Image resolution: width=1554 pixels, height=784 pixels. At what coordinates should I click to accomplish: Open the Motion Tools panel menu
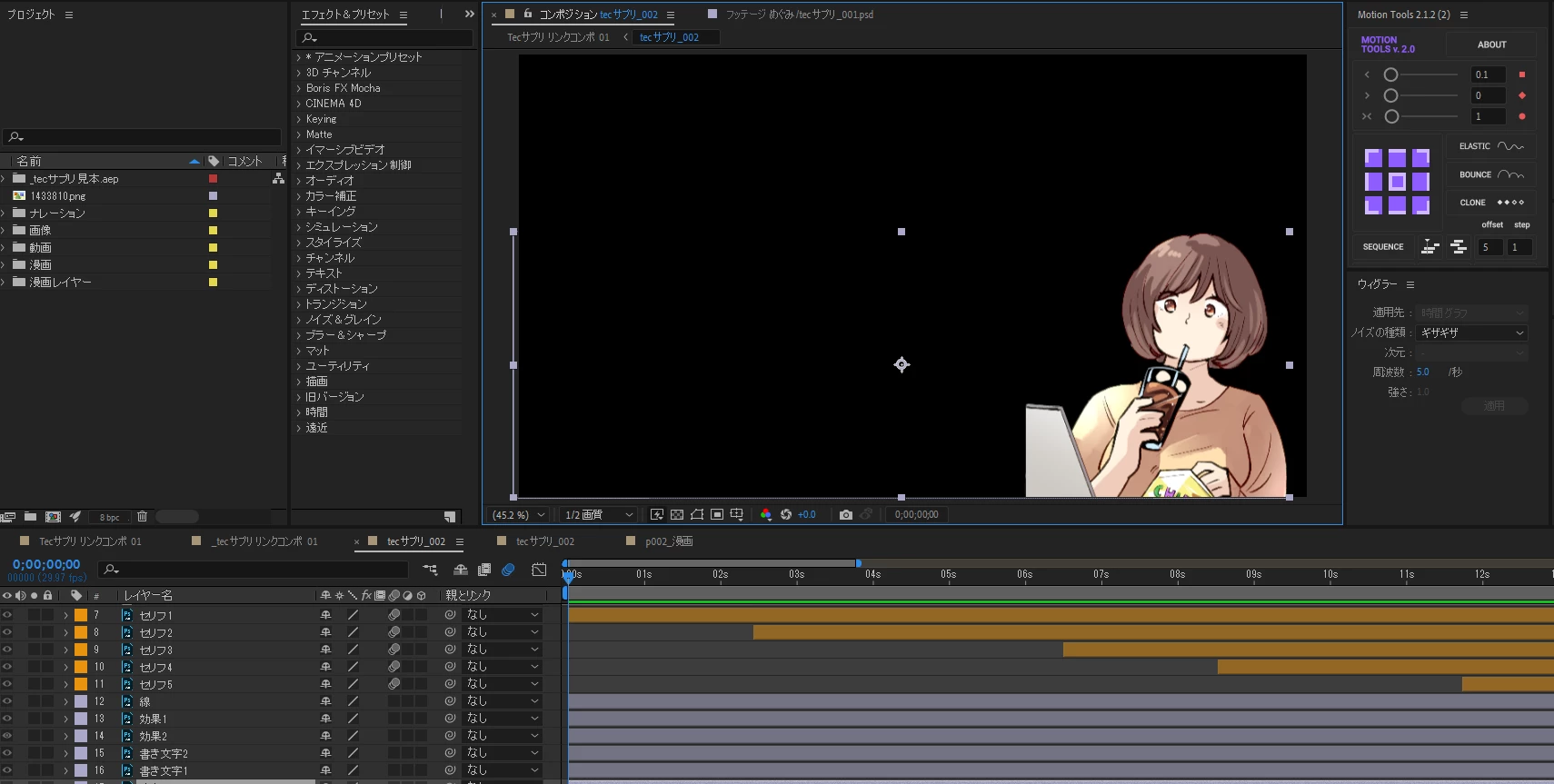(x=1463, y=15)
